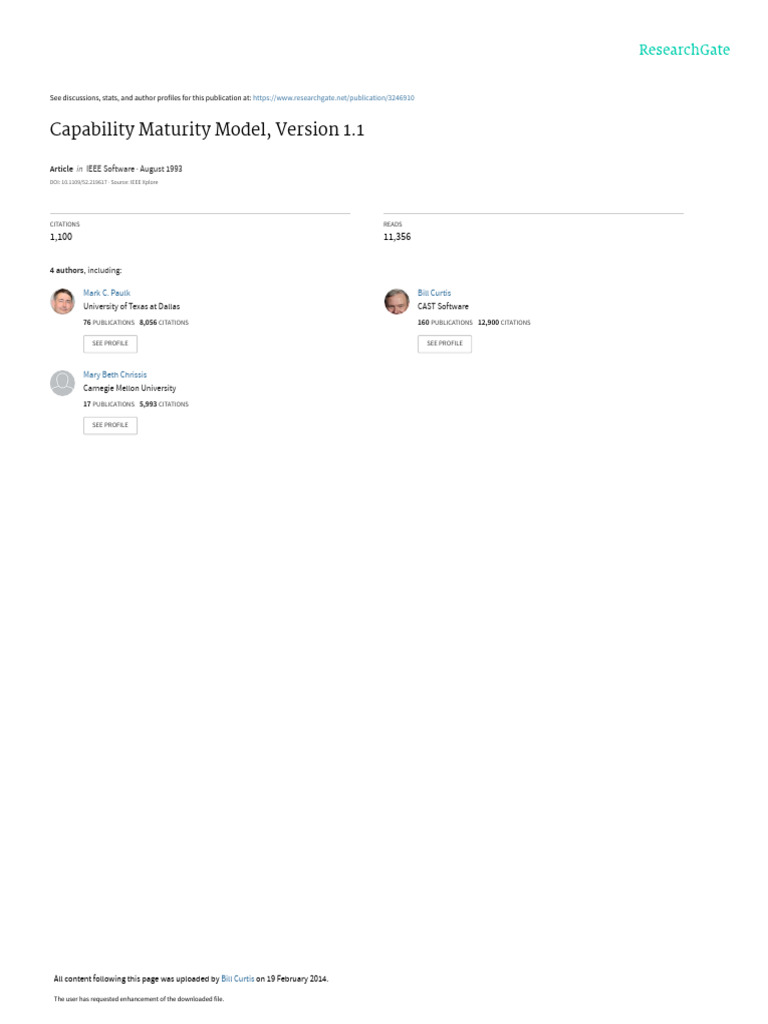Open the researchgate.net publication URL link
768x1024 pixels.
tap(333, 98)
